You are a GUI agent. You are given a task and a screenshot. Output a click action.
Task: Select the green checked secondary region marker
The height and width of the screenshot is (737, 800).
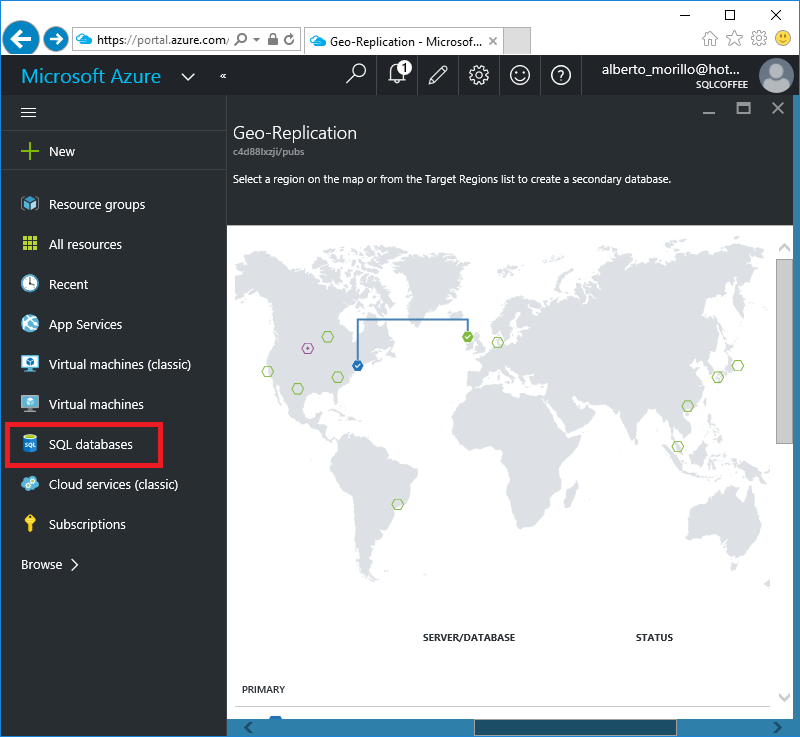467,337
